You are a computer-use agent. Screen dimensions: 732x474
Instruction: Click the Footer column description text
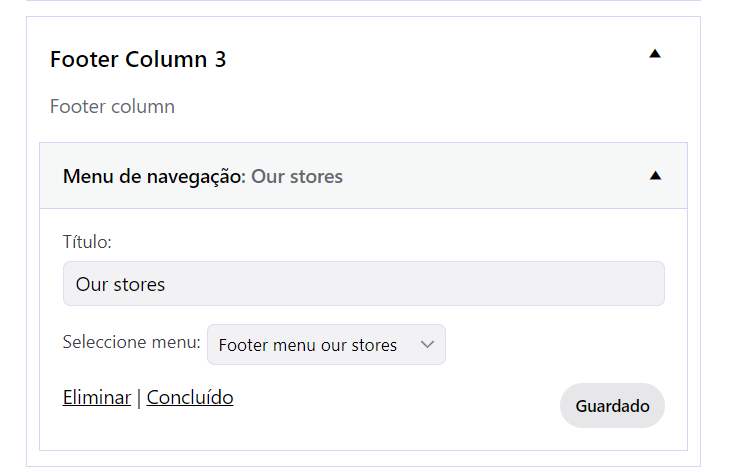click(x=113, y=106)
